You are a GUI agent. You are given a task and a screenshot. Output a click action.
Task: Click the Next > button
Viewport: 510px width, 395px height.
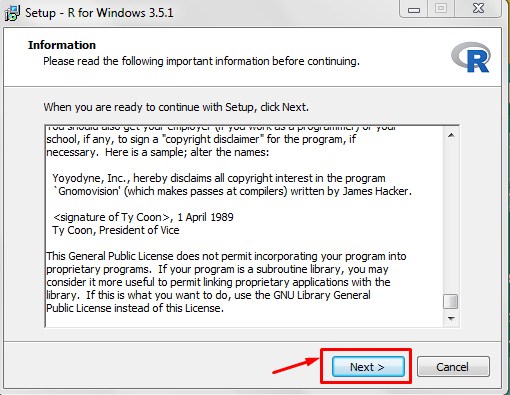(x=368, y=367)
